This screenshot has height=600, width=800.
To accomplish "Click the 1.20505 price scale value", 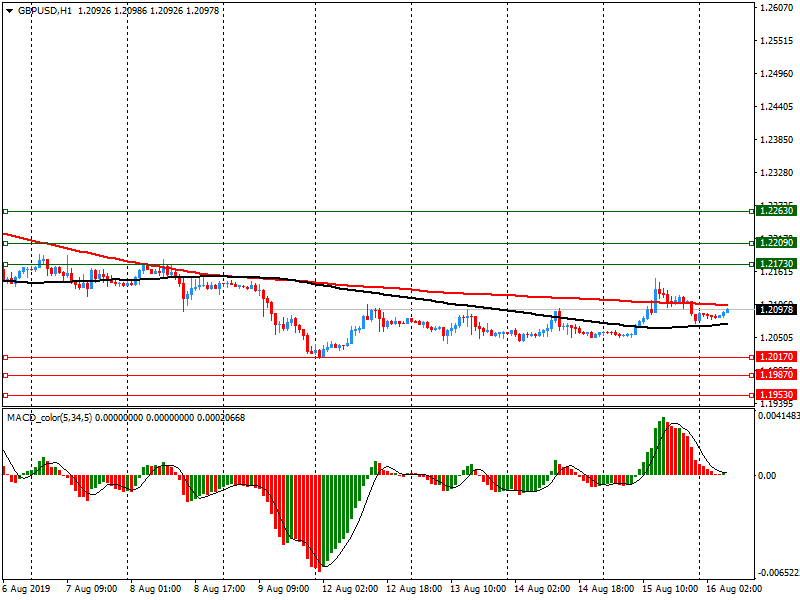I will click(777, 337).
